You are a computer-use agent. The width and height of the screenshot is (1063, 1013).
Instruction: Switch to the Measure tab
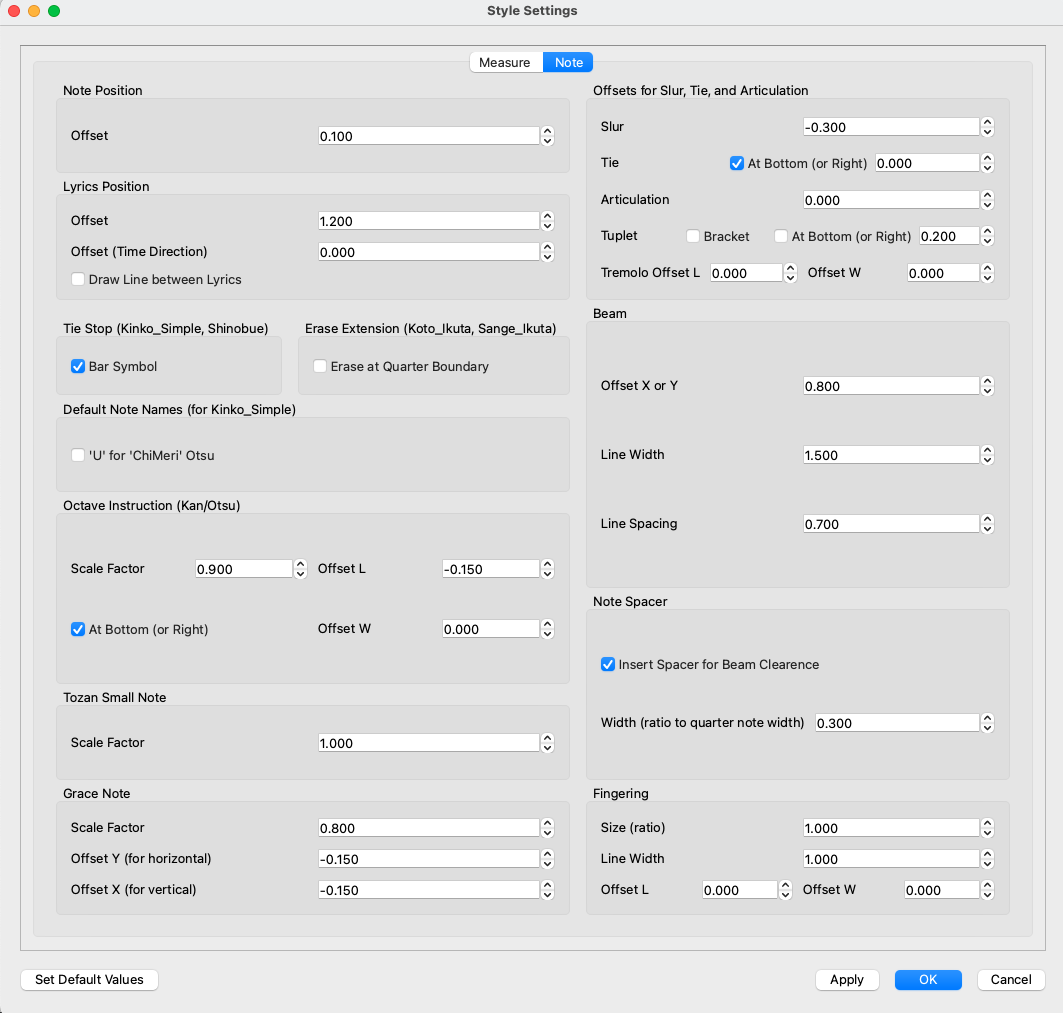[505, 63]
